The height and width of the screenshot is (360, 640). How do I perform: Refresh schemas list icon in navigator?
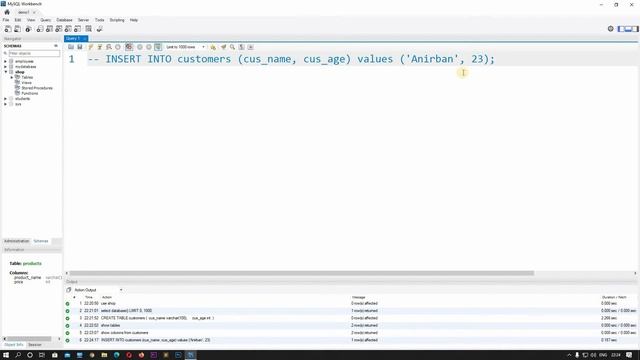[56, 46]
